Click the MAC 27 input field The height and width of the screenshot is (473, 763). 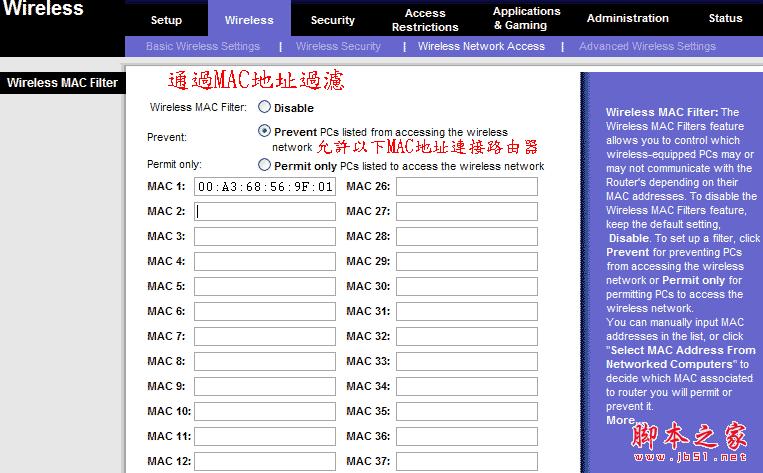467,211
